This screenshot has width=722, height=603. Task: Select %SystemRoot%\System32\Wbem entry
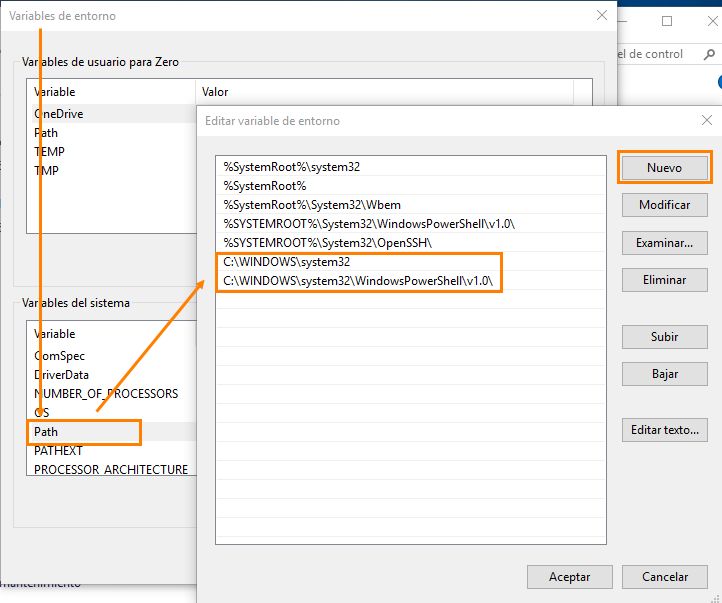pos(411,205)
